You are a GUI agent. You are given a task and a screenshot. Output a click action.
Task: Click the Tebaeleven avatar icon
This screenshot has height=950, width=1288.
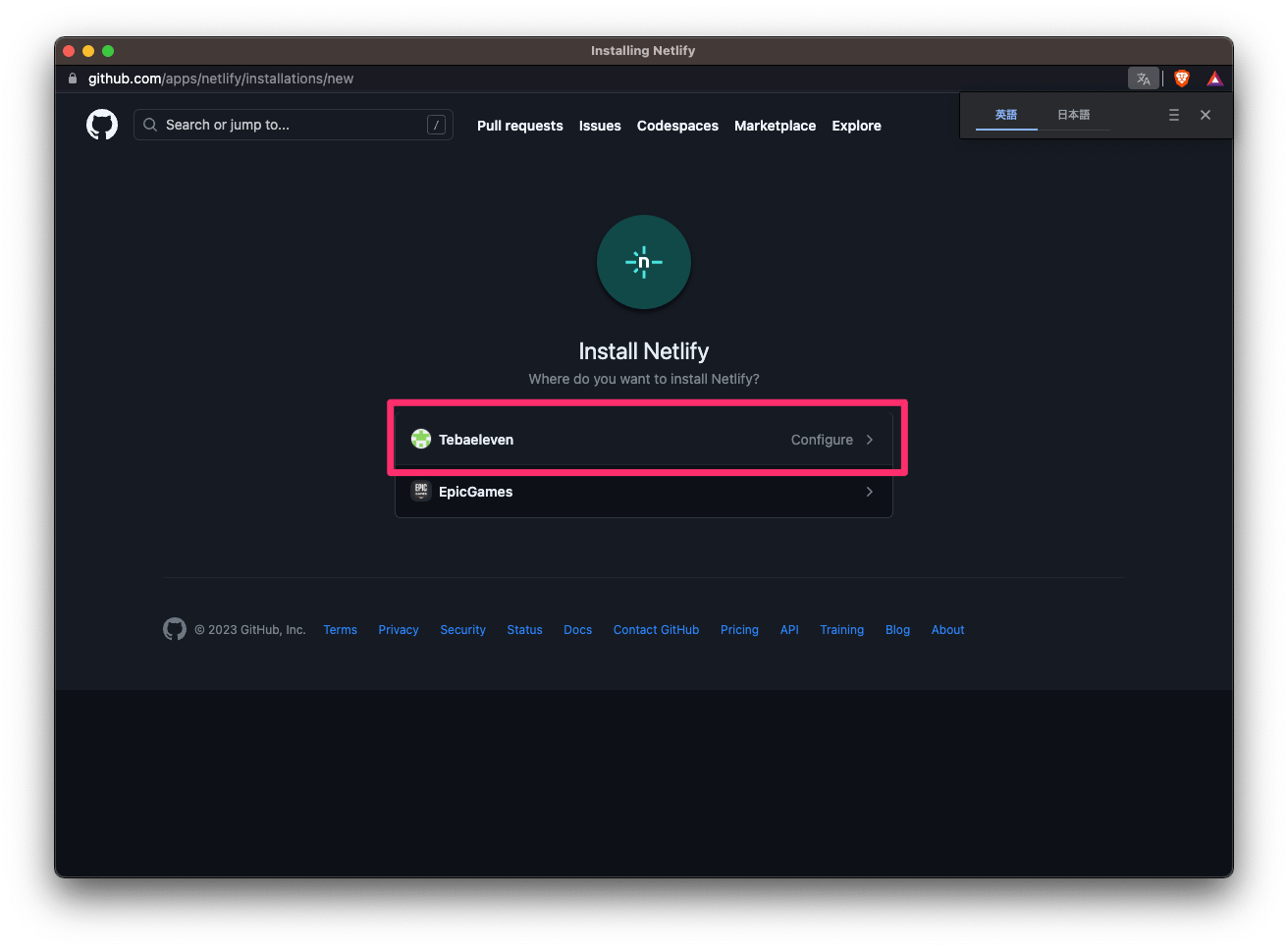pyautogui.click(x=421, y=439)
